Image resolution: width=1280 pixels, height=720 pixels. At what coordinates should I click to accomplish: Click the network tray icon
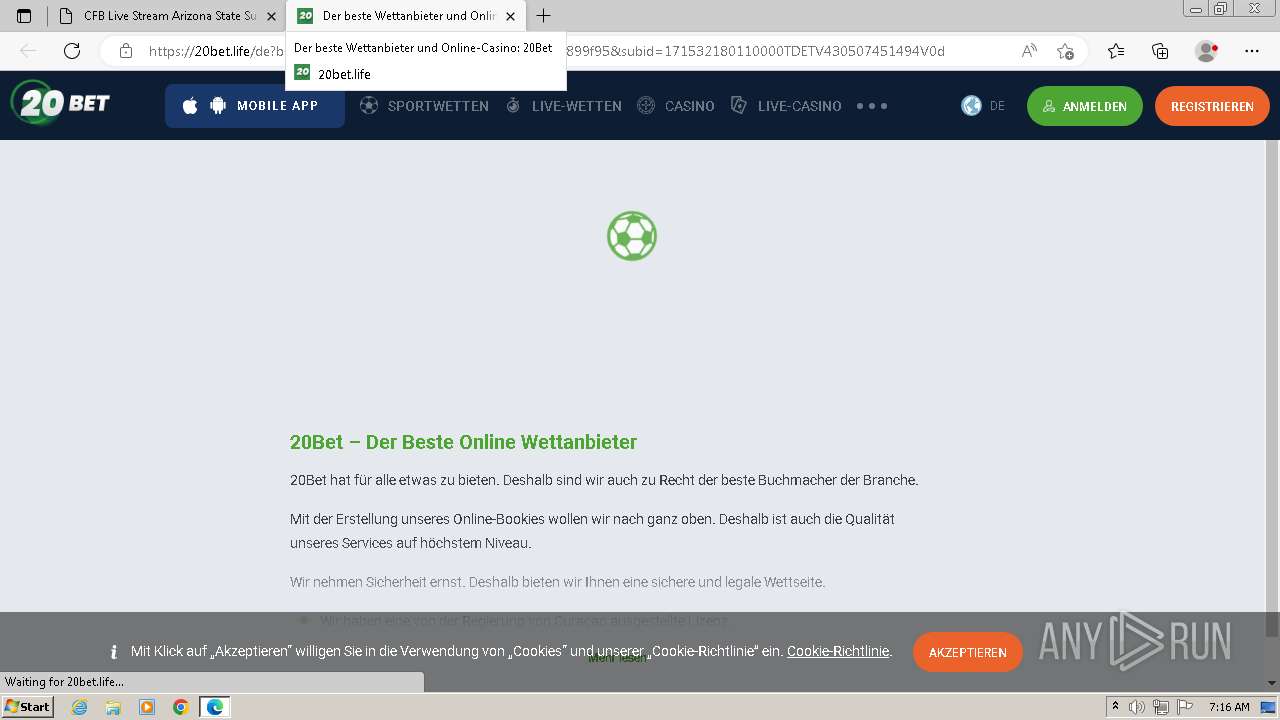tap(1160, 707)
